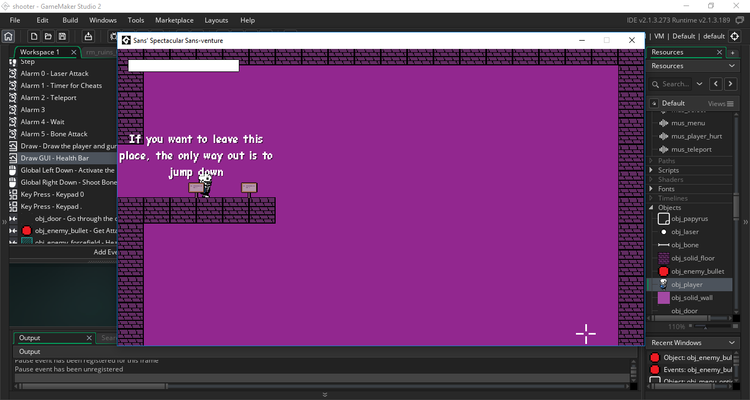This screenshot has height=400, width=750.
Task: Open obj_enemy_bullet collision event
Action: click(x=62, y=231)
